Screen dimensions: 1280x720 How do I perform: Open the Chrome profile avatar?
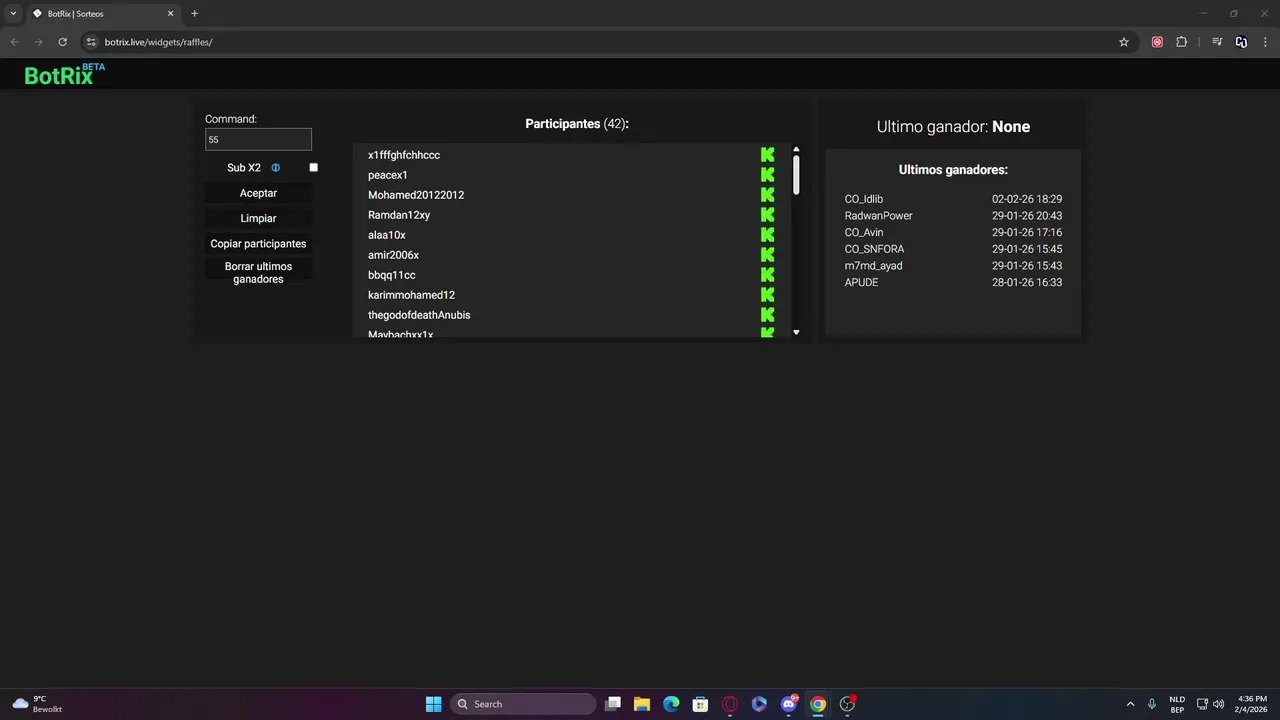(1241, 42)
